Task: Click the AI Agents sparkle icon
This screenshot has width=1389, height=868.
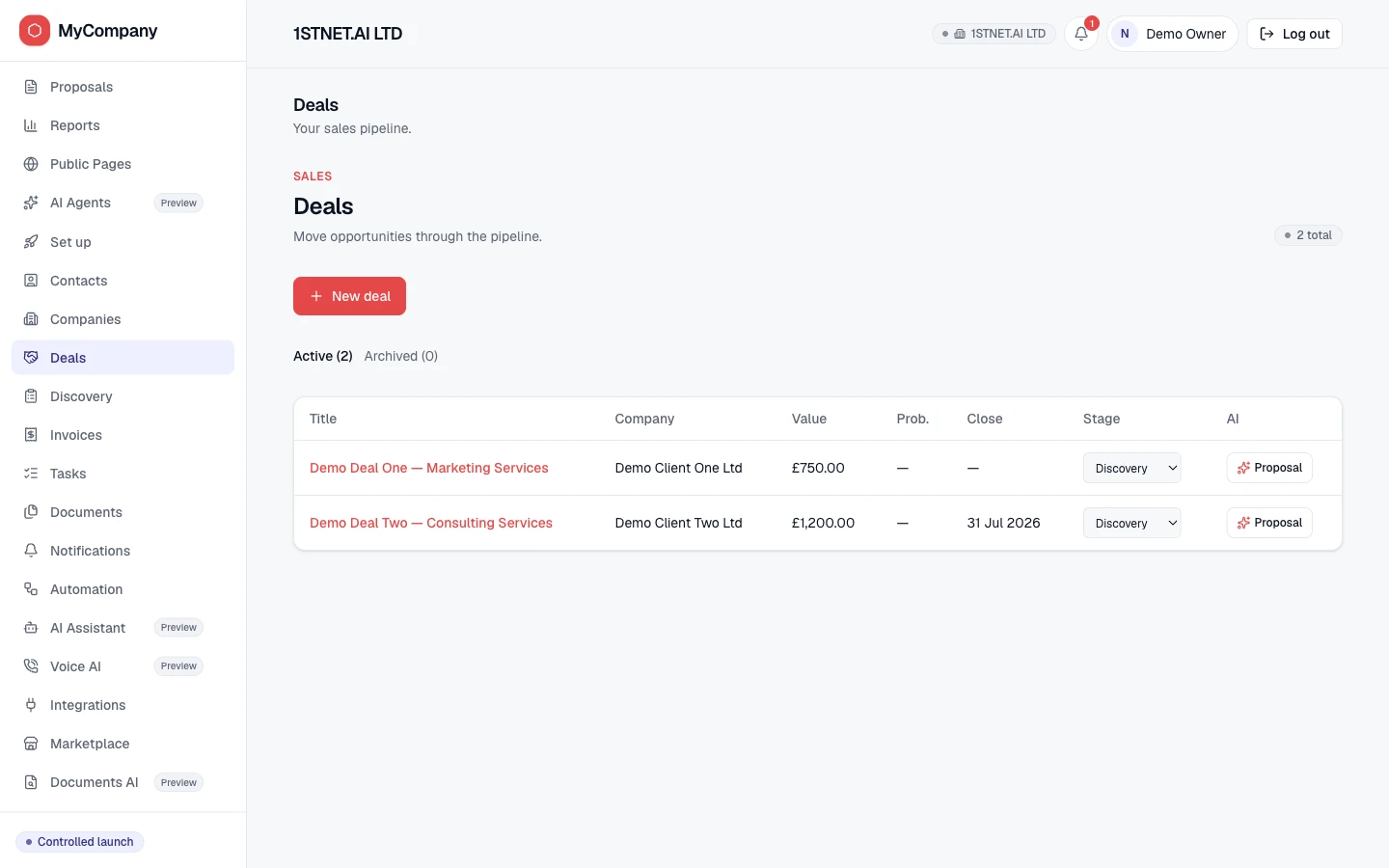Action: coord(31,203)
